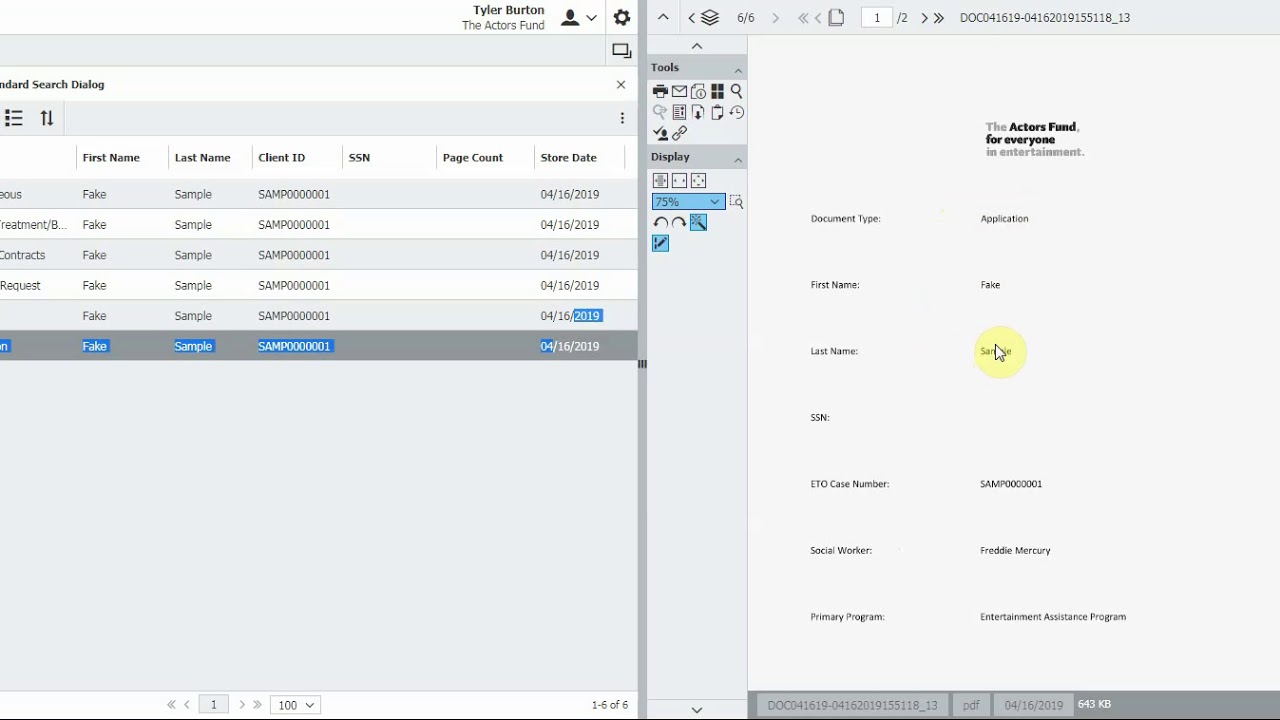
Task: Click the up chevron above Tools panel
Action: 697,47
